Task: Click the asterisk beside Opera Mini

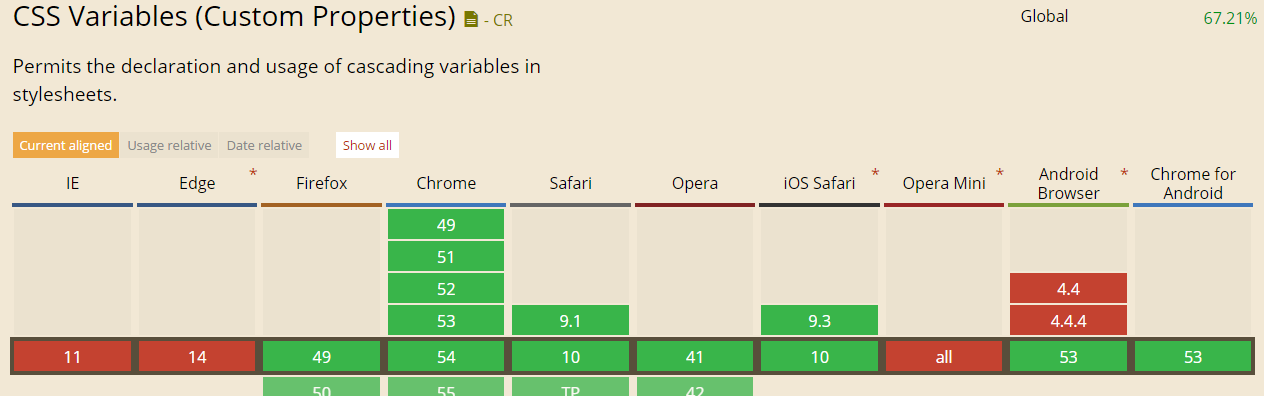Action: (999, 174)
